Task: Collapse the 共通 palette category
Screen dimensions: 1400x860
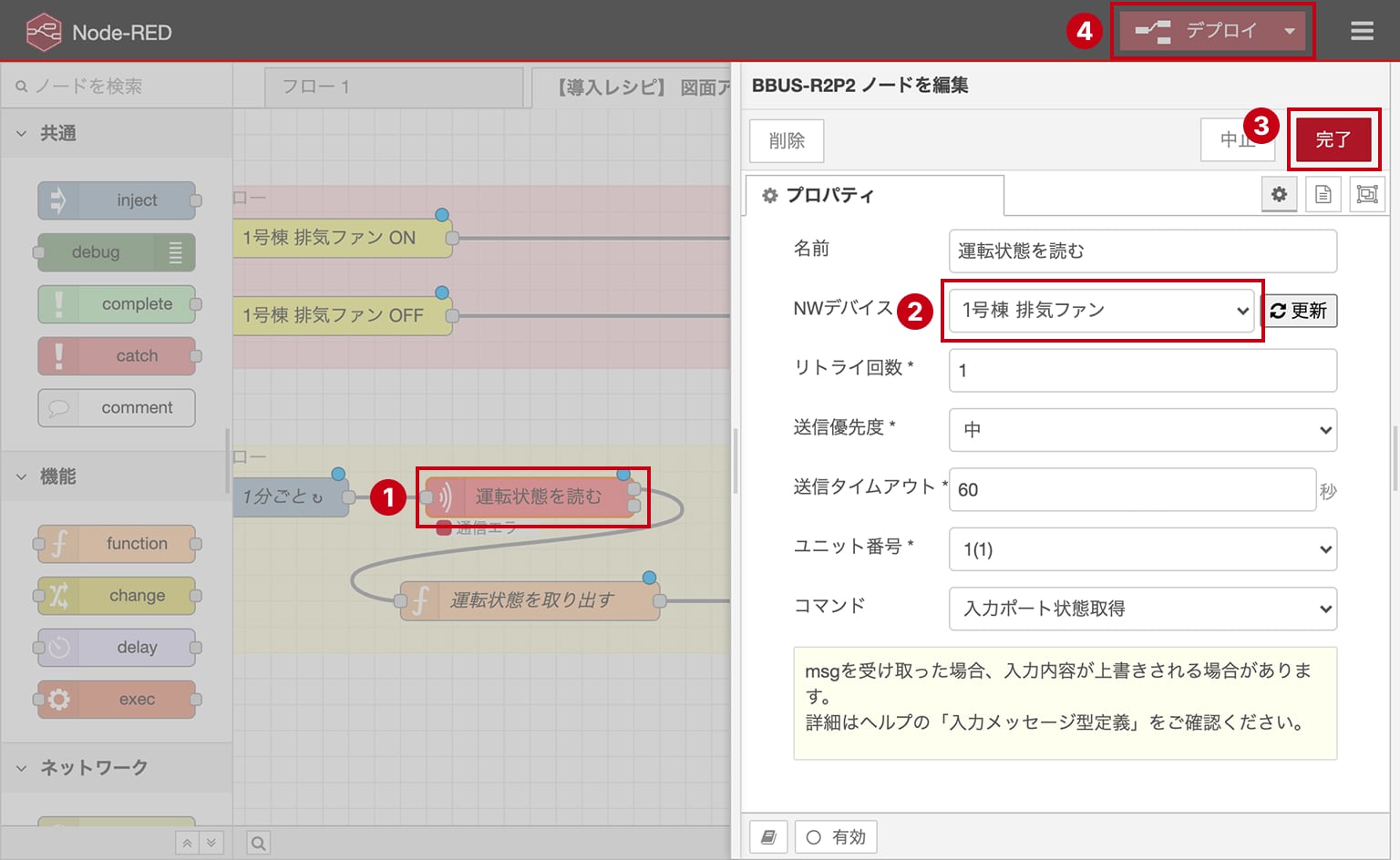Action: pyautogui.click(x=117, y=133)
